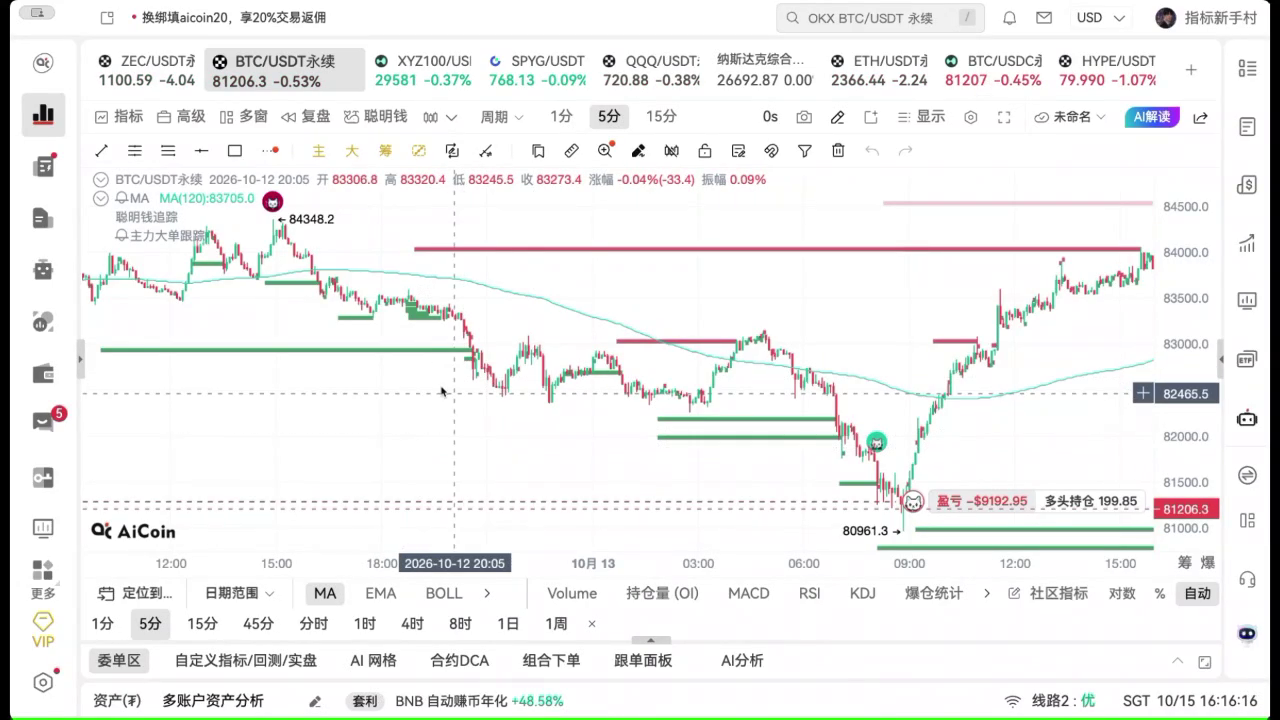Toggle the BOLL indicator
Screen dimensions: 1280x720
pos(444,593)
